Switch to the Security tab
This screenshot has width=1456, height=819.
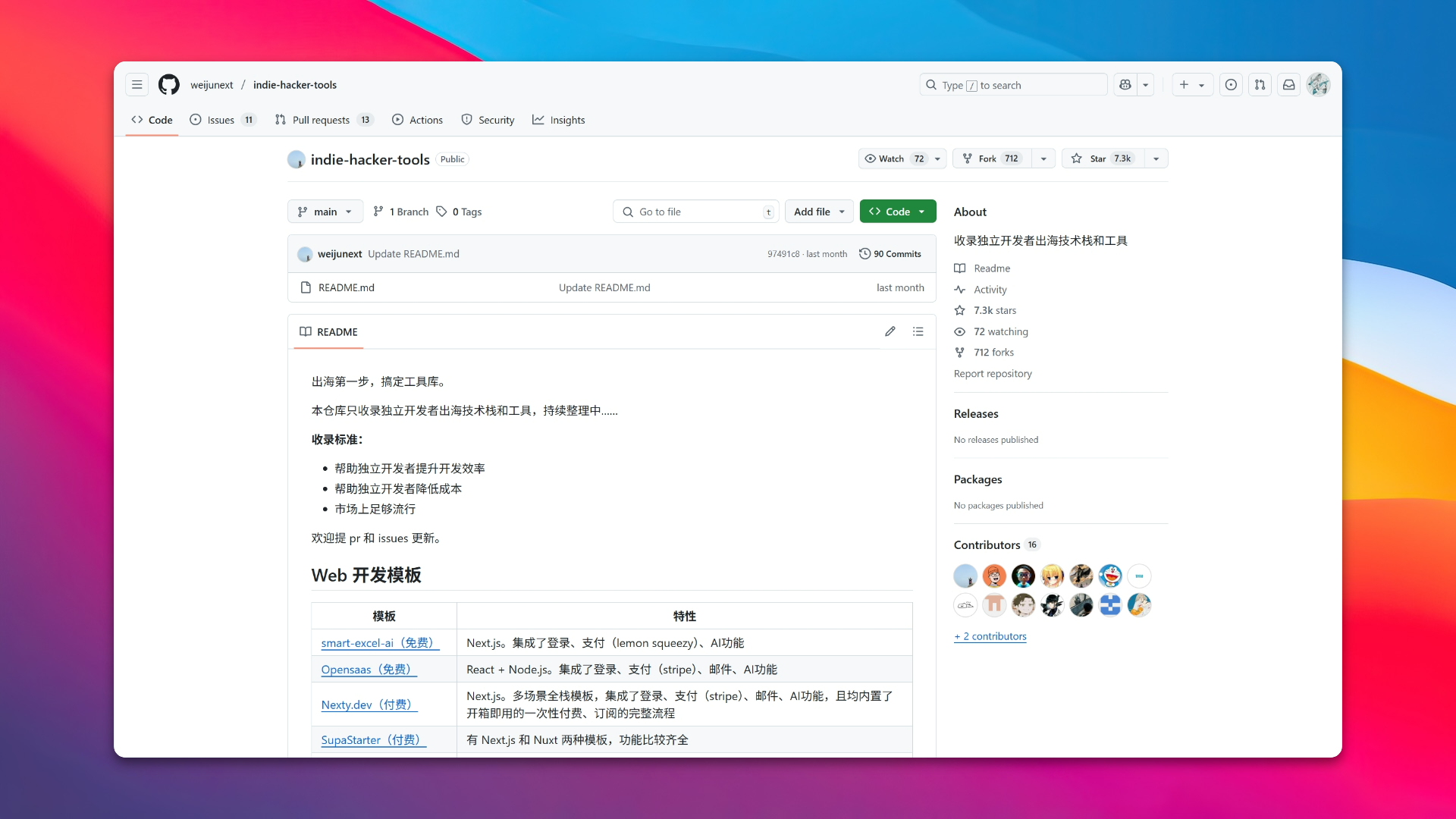point(488,120)
